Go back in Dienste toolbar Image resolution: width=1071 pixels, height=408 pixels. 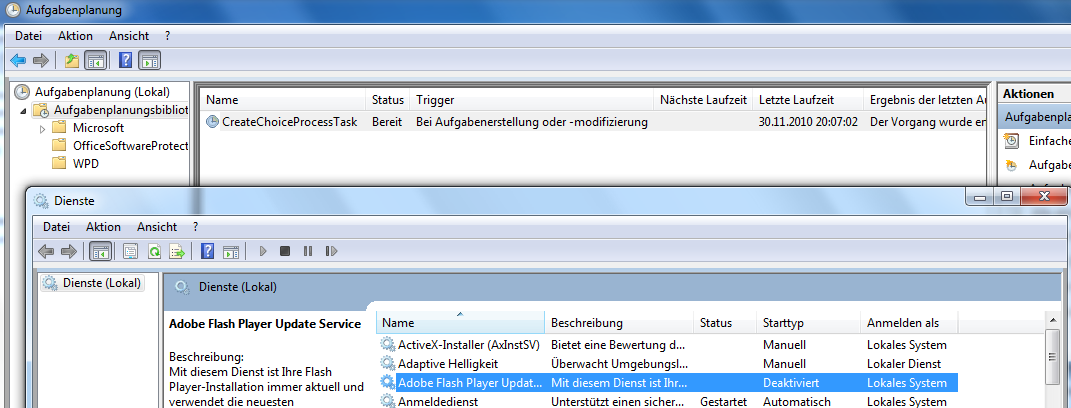46,251
